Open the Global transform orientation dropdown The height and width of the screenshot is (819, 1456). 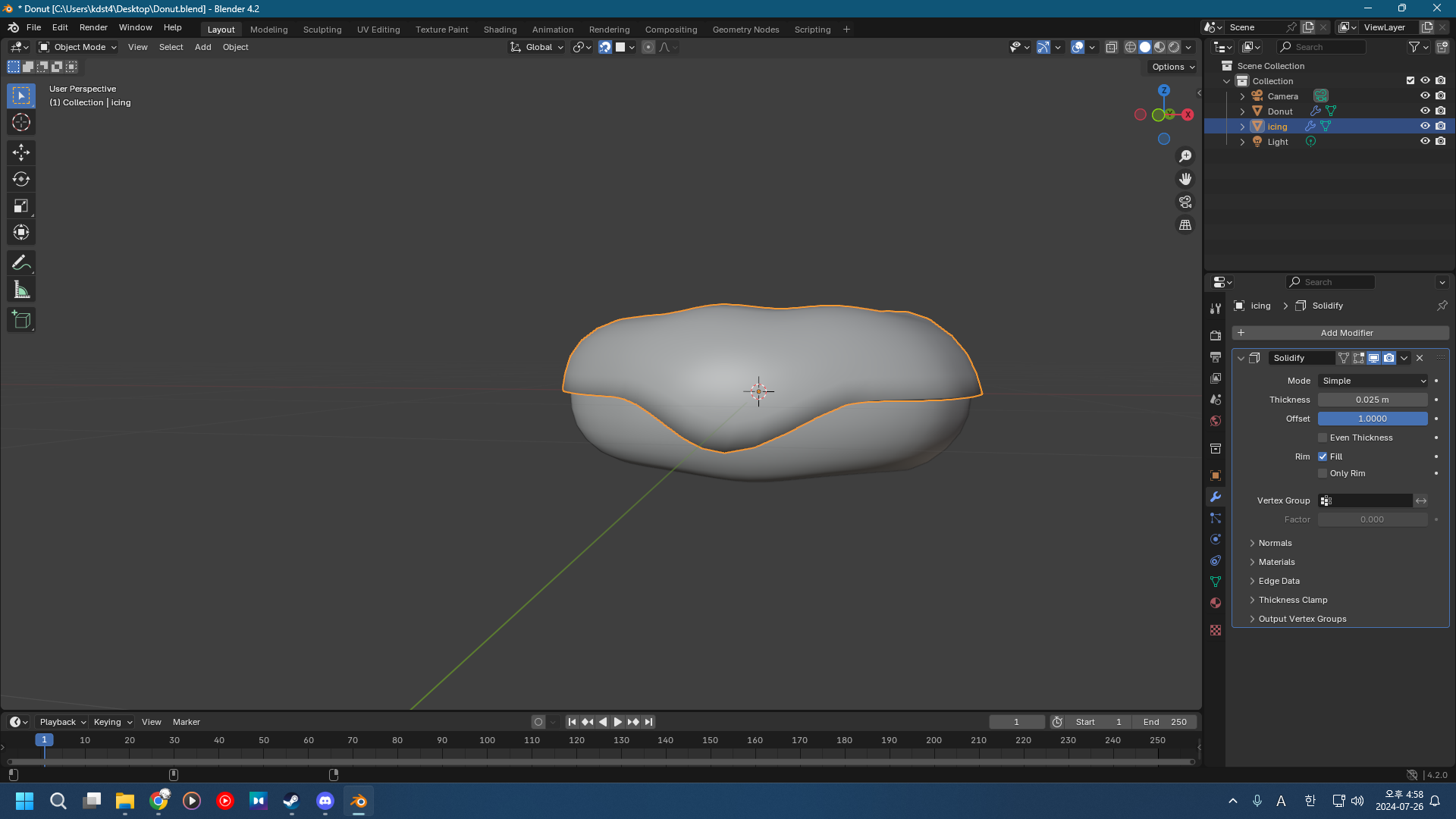[537, 47]
